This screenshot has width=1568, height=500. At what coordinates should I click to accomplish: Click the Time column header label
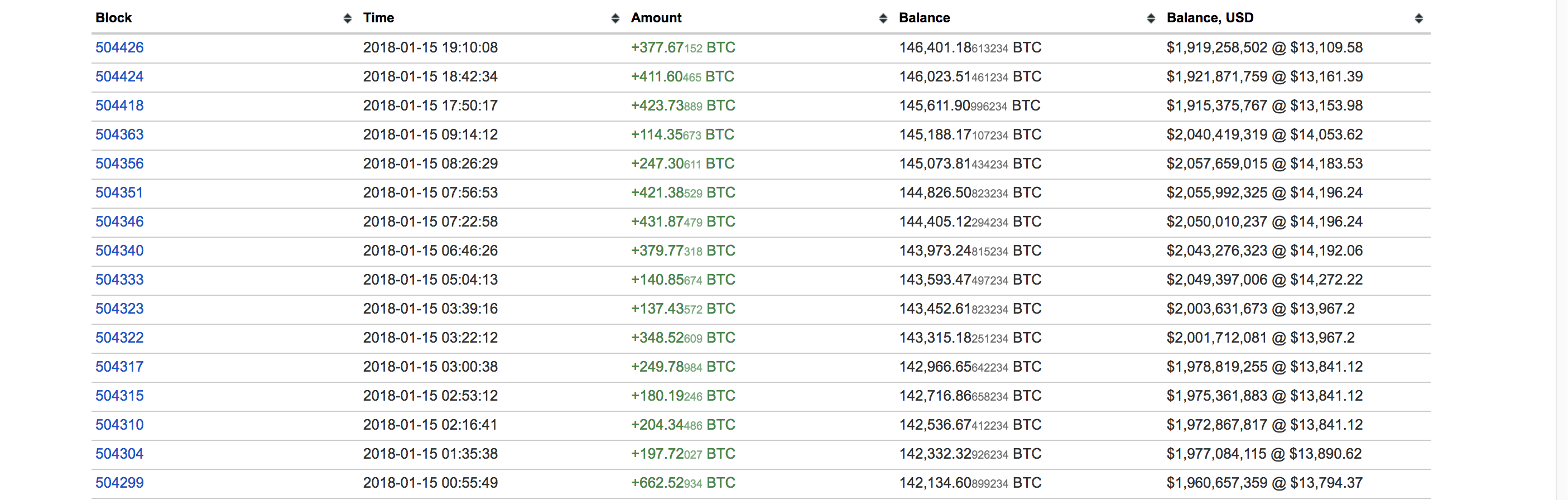379,18
